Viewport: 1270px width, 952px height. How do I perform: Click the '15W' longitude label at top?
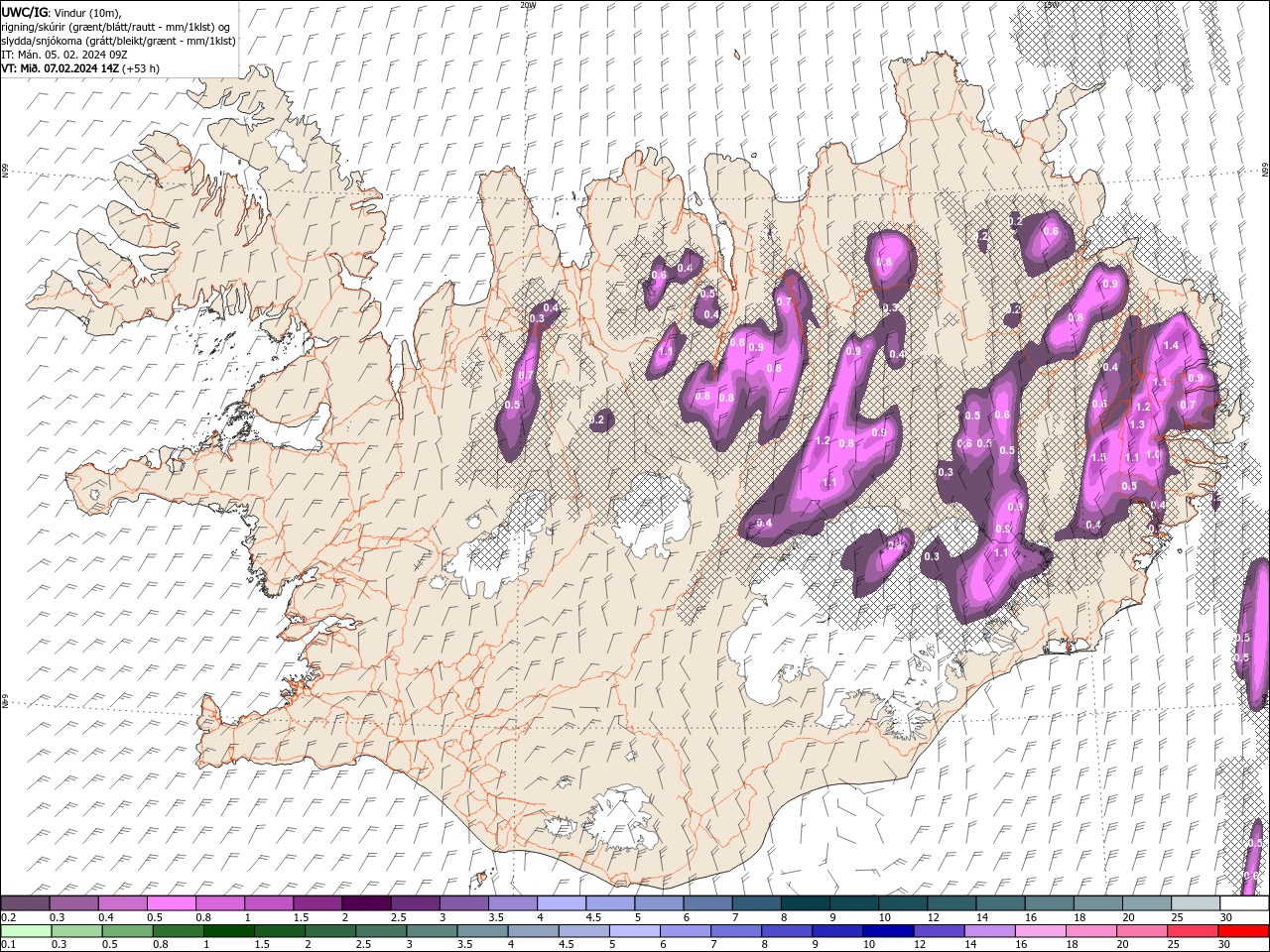1051,5
